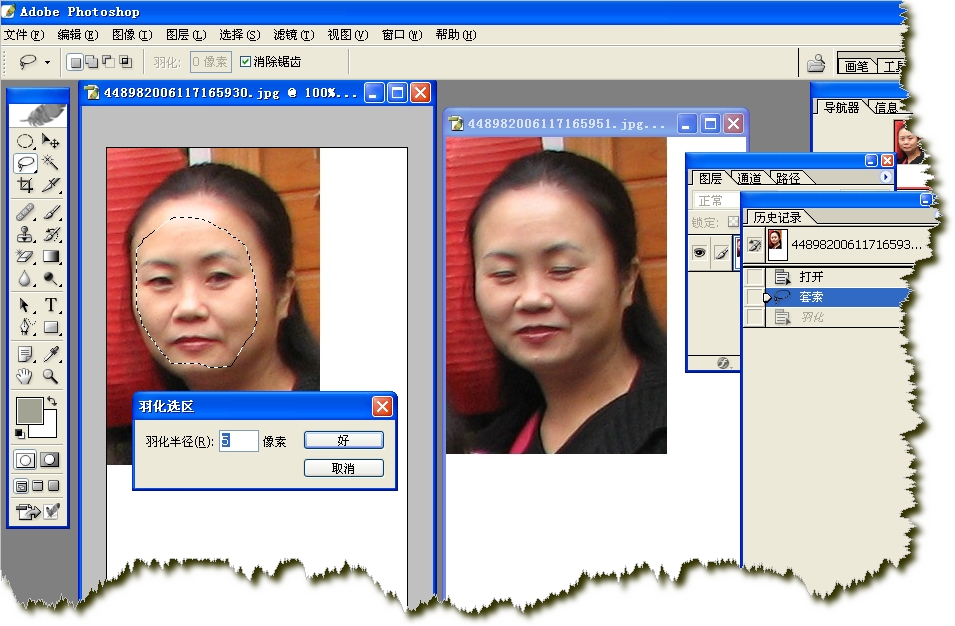This screenshot has width=955, height=626.
Task: Open the 滤镜(T) menu
Action: point(294,35)
